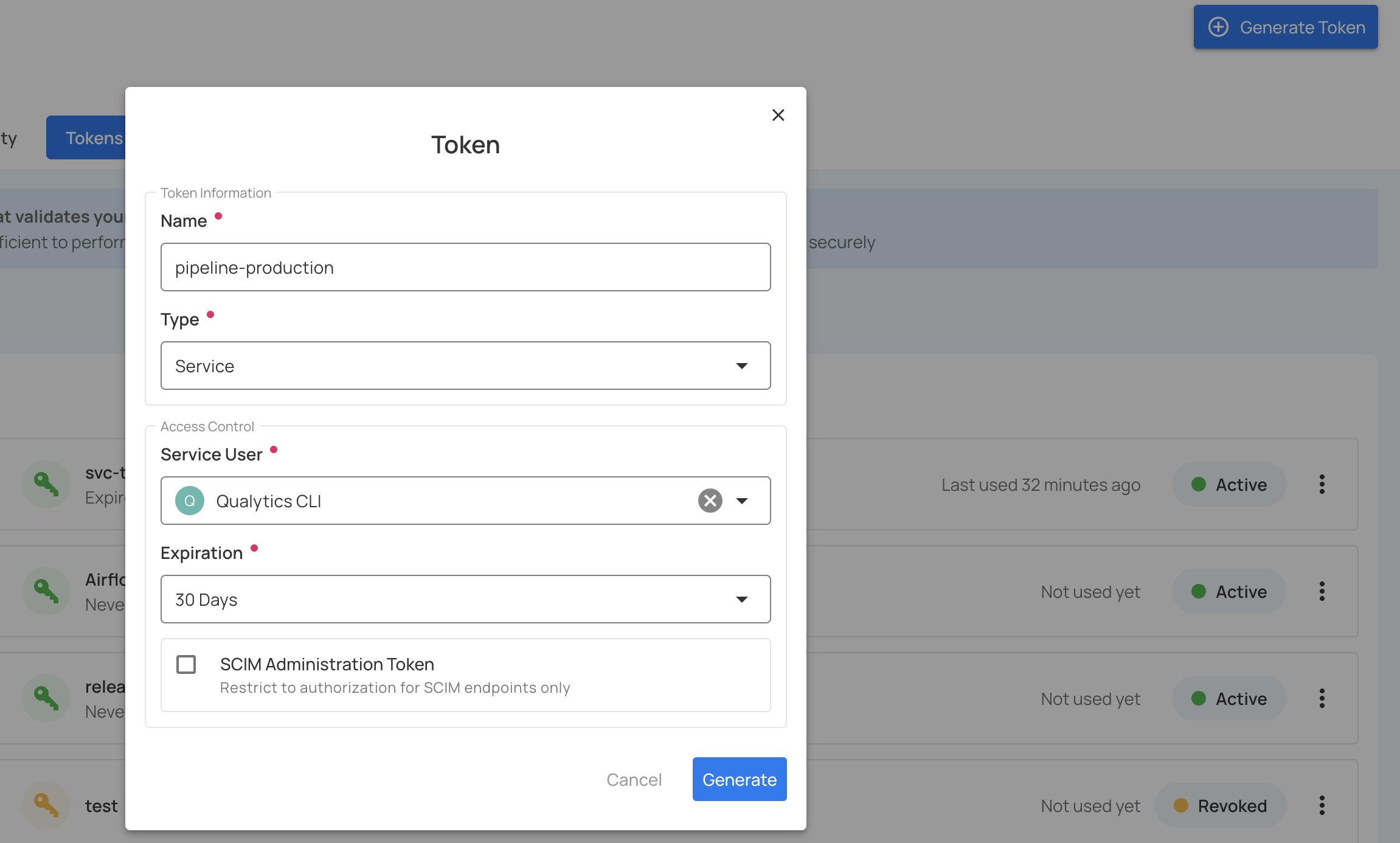Image resolution: width=1400 pixels, height=843 pixels.
Task: Click the yellow key icon next to test token
Action: pyautogui.click(x=46, y=805)
